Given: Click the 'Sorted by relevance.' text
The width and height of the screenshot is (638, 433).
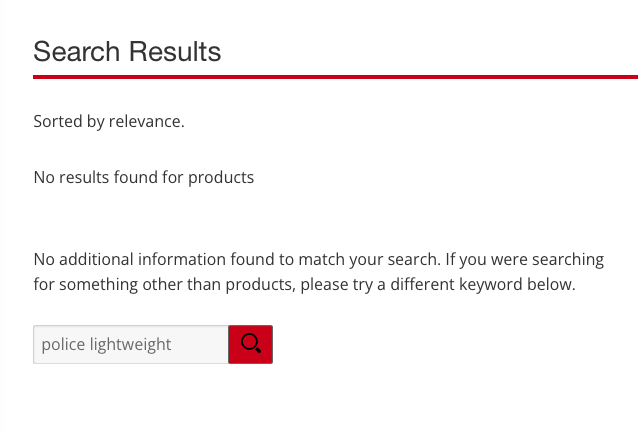Looking at the screenshot, I should point(109,121).
